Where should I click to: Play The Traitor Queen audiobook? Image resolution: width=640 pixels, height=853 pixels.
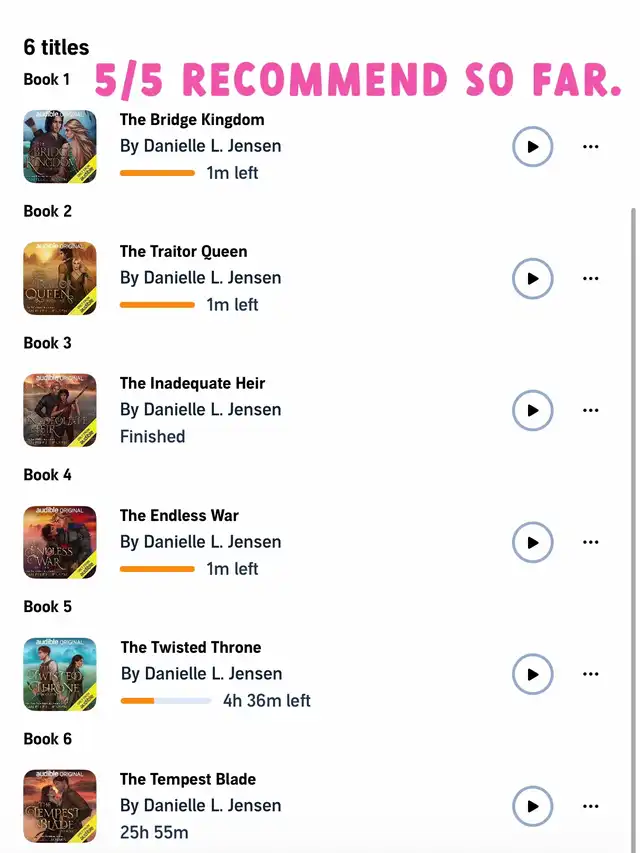pyautogui.click(x=532, y=279)
